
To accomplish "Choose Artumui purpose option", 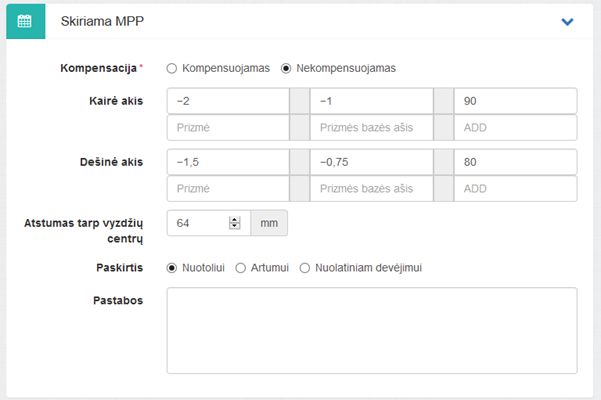I will (240, 268).
